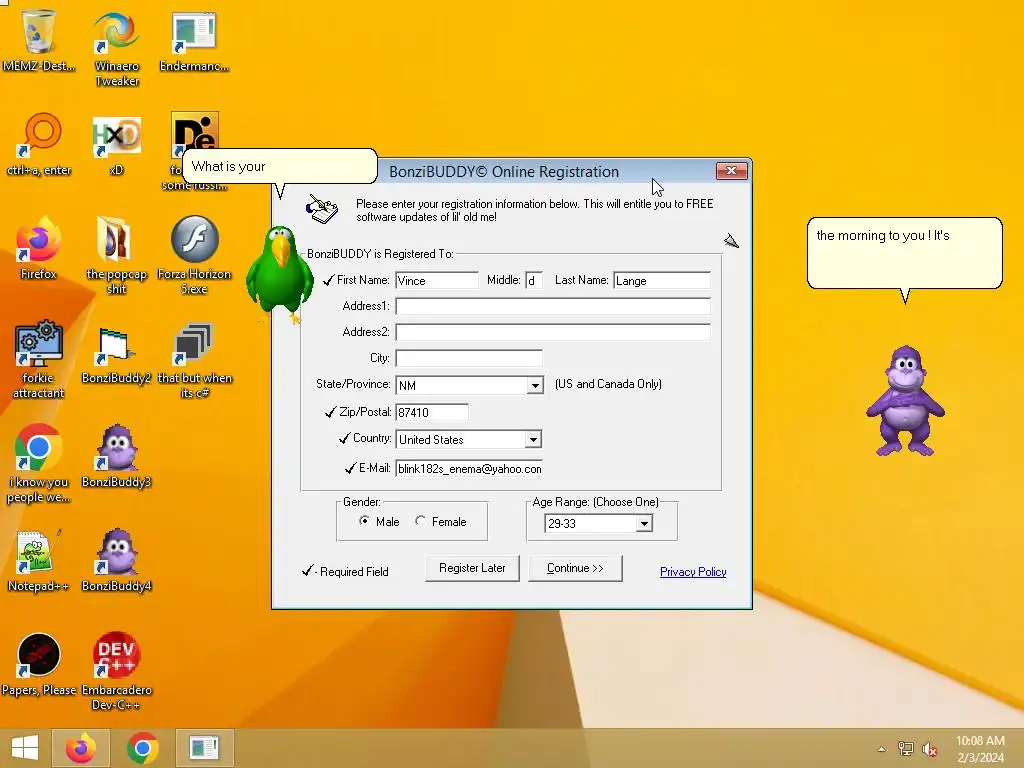Click the paper airplane icon in dialog
Image resolution: width=1024 pixels, height=768 pixels.
pos(731,241)
